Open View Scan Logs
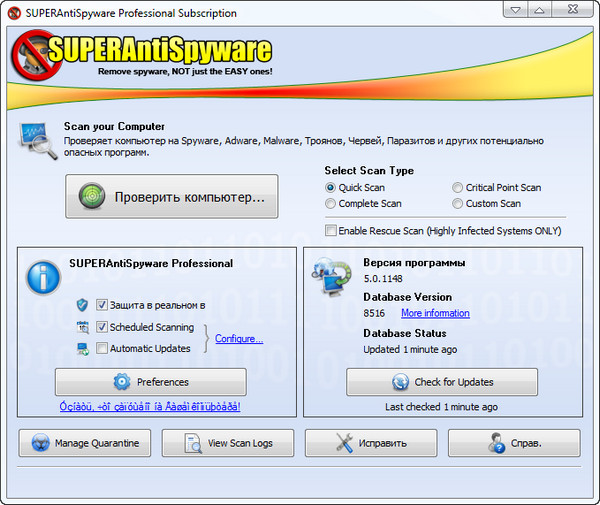Viewport: 600px width, 505px height. tap(229, 443)
